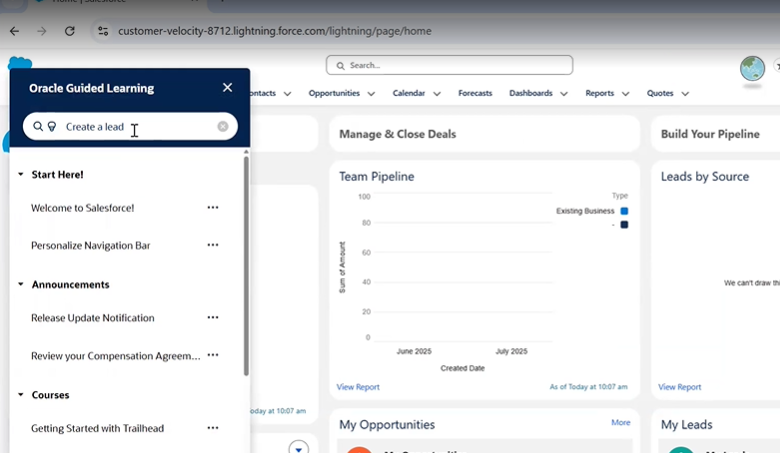Open the Release Update Notification item
780x453 pixels.
click(x=93, y=318)
